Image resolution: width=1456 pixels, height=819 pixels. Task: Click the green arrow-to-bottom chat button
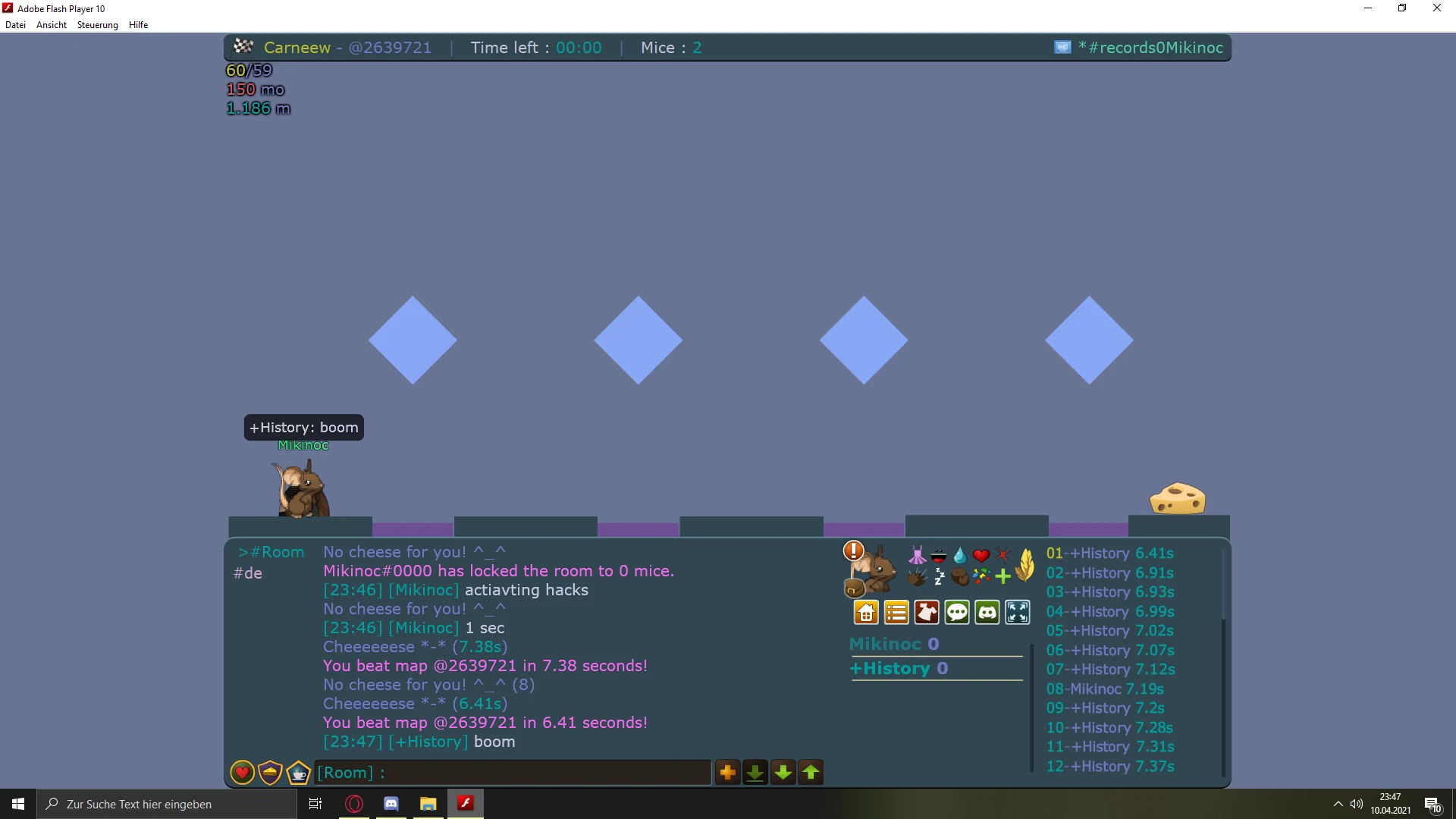[x=755, y=773]
